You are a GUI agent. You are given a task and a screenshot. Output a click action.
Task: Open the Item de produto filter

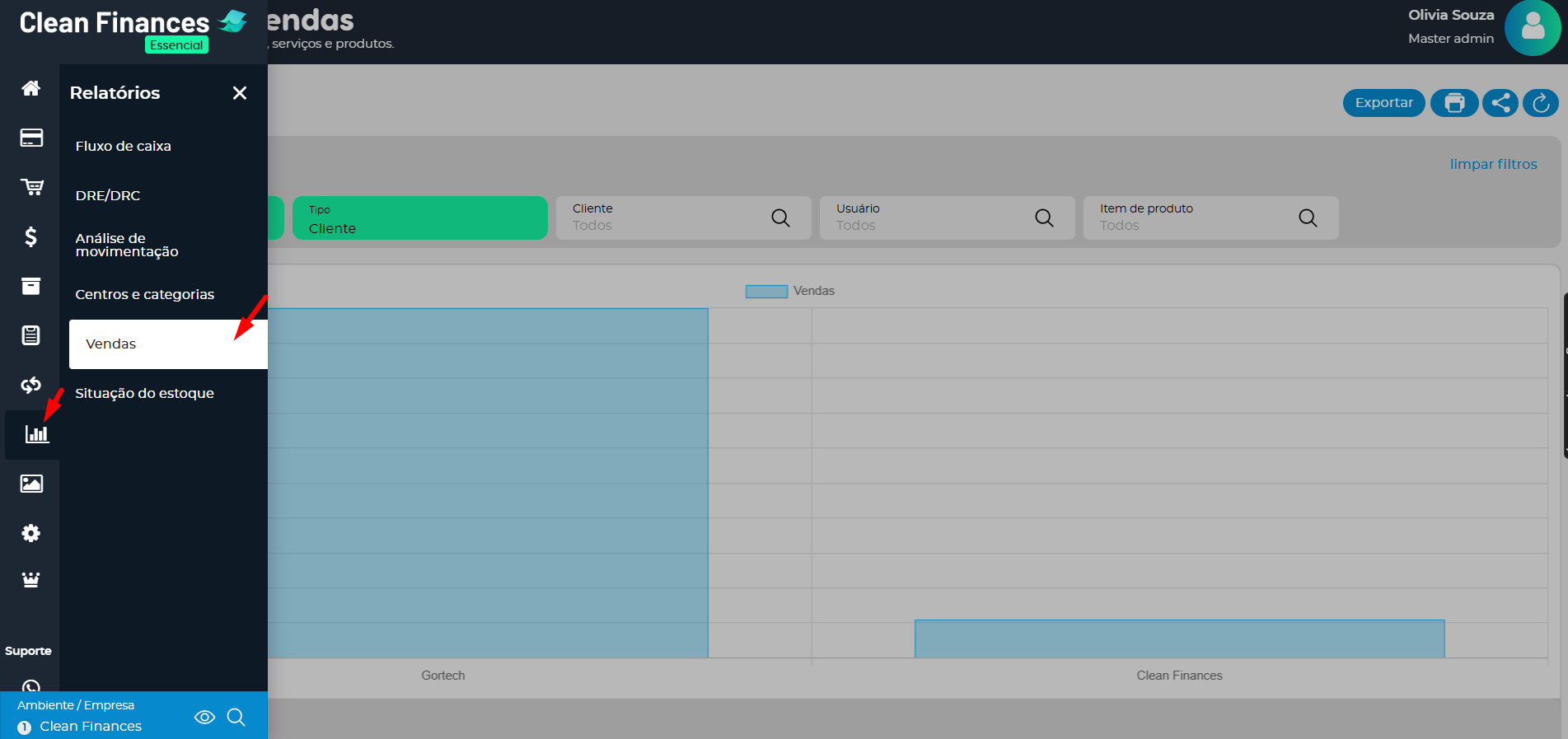[1210, 218]
